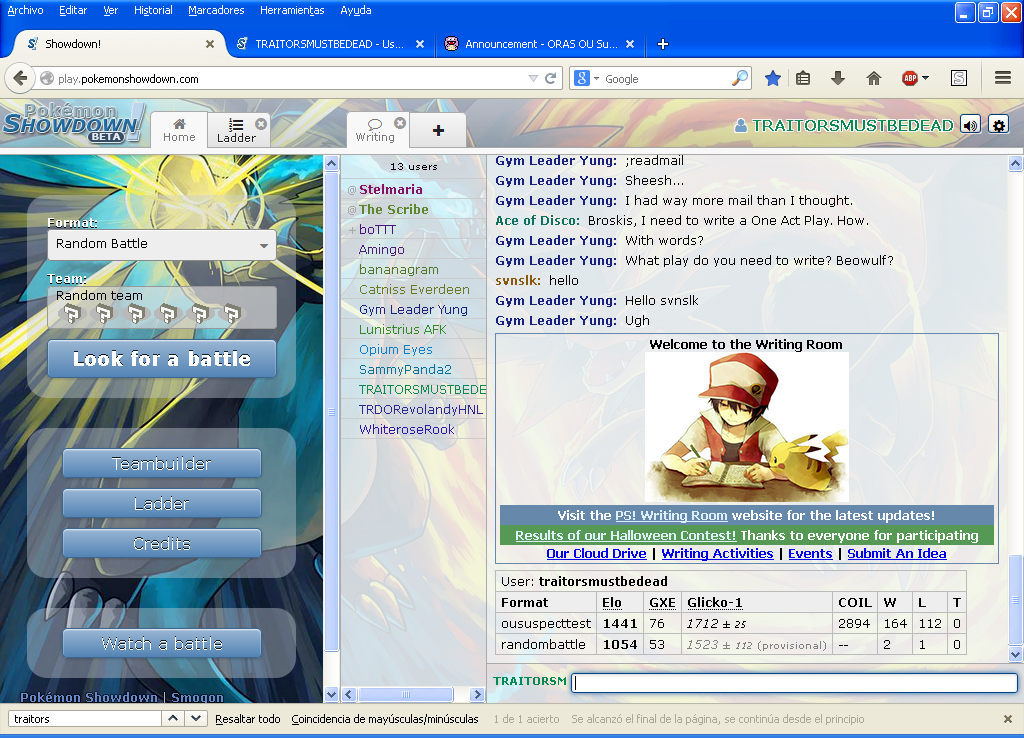Click the chat message input field
Viewport: 1024px width, 738px height.
(794, 683)
